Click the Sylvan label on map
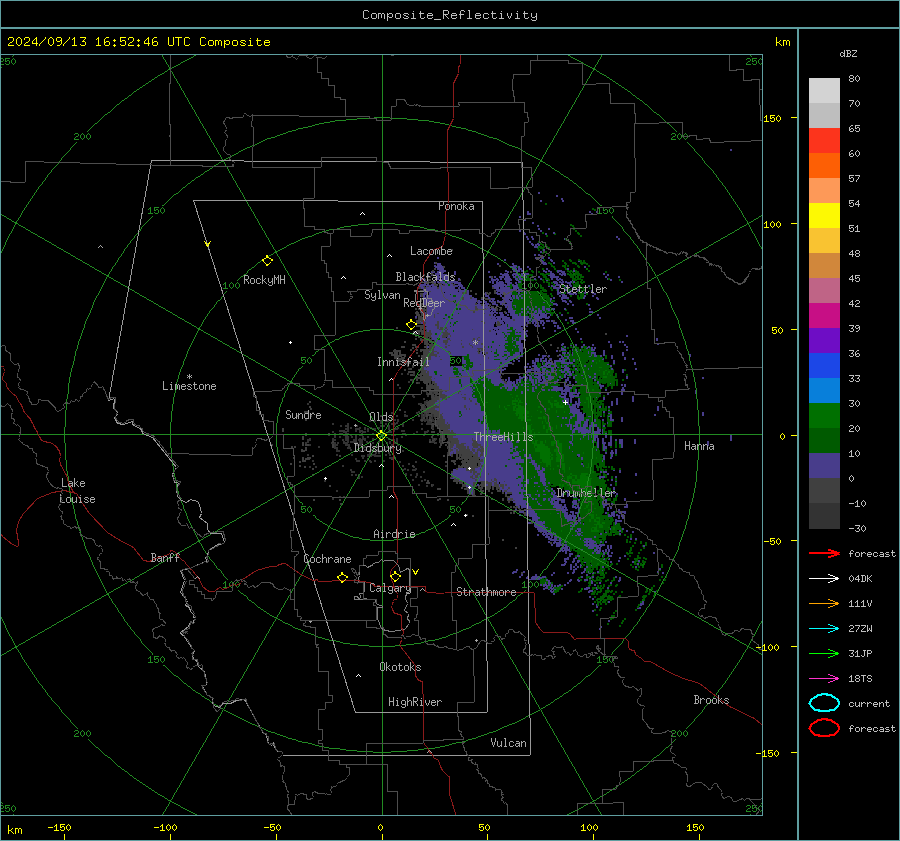900x841 pixels. click(382, 295)
